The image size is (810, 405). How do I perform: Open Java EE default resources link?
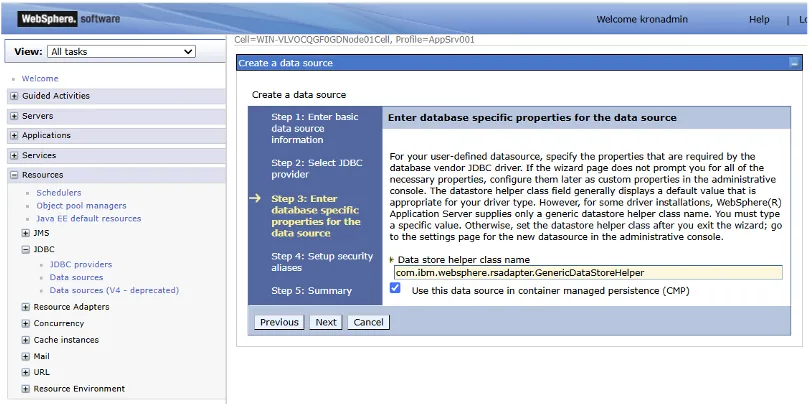88,219
